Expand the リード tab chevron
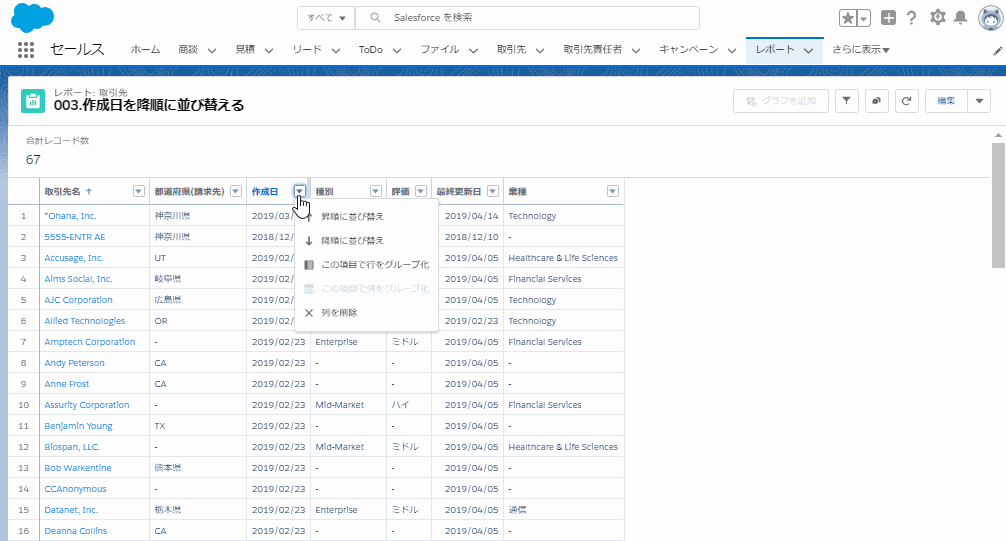 pyautogui.click(x=336, y=50)
